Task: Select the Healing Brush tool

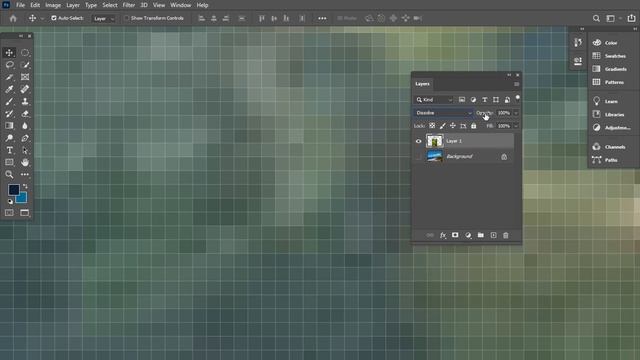Action: [25, 89]
